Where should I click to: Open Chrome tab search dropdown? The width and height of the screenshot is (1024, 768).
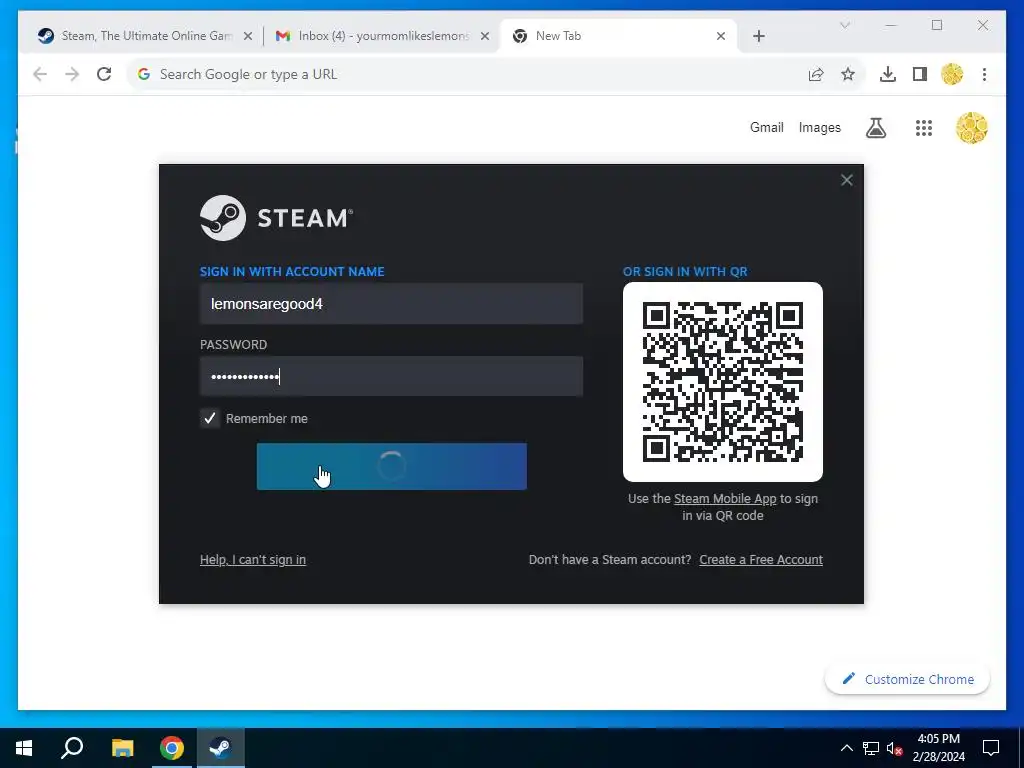844,25
